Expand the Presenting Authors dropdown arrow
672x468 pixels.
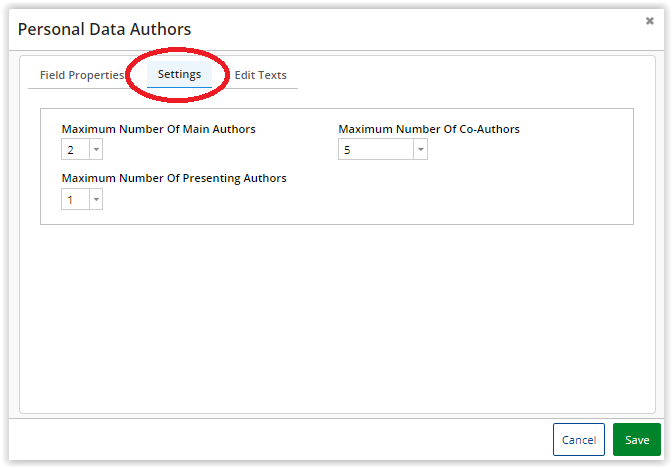pyautogui.click(x=96, y=200)
